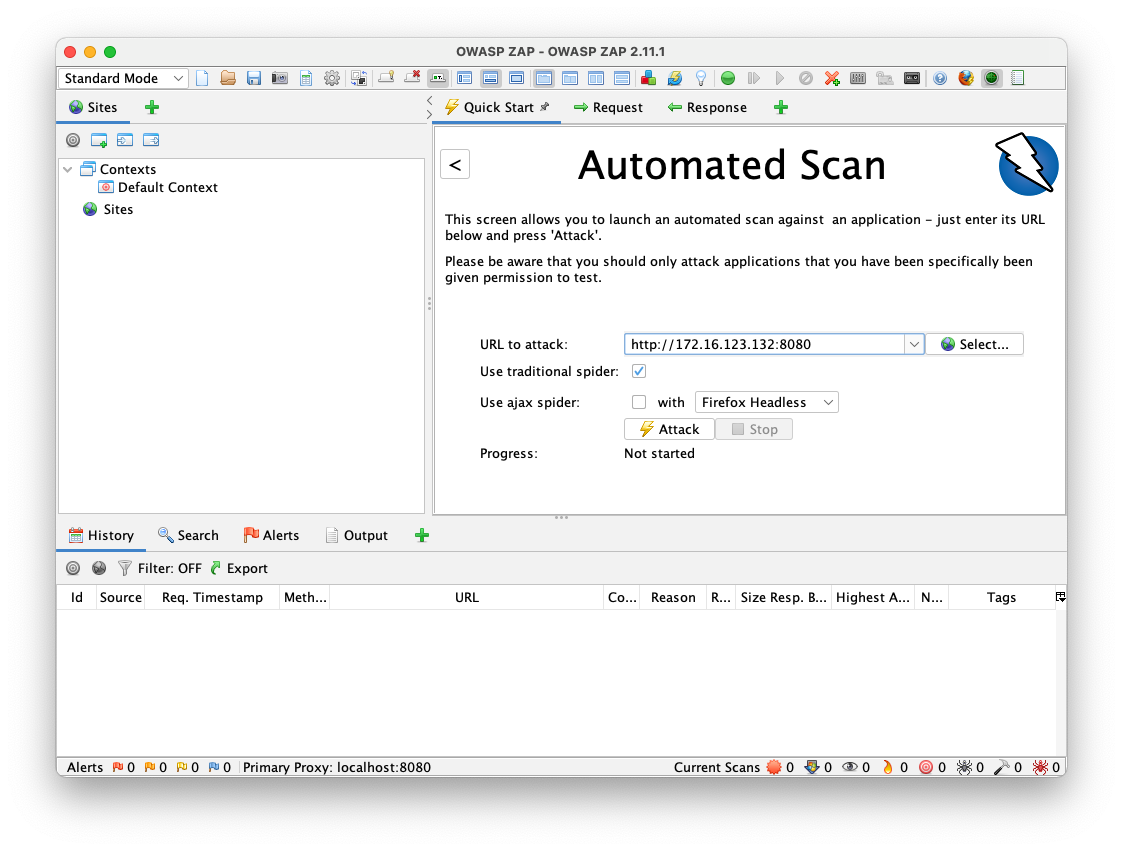1123x851 pixels.
Task: Click the open session folder icon
Action: pyautogui.click(x=228, y=78)
